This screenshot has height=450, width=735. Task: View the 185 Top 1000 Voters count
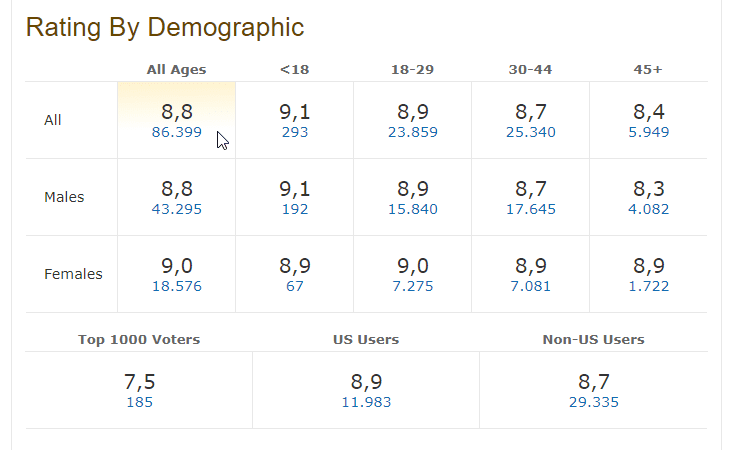click(x=139, y=402)
